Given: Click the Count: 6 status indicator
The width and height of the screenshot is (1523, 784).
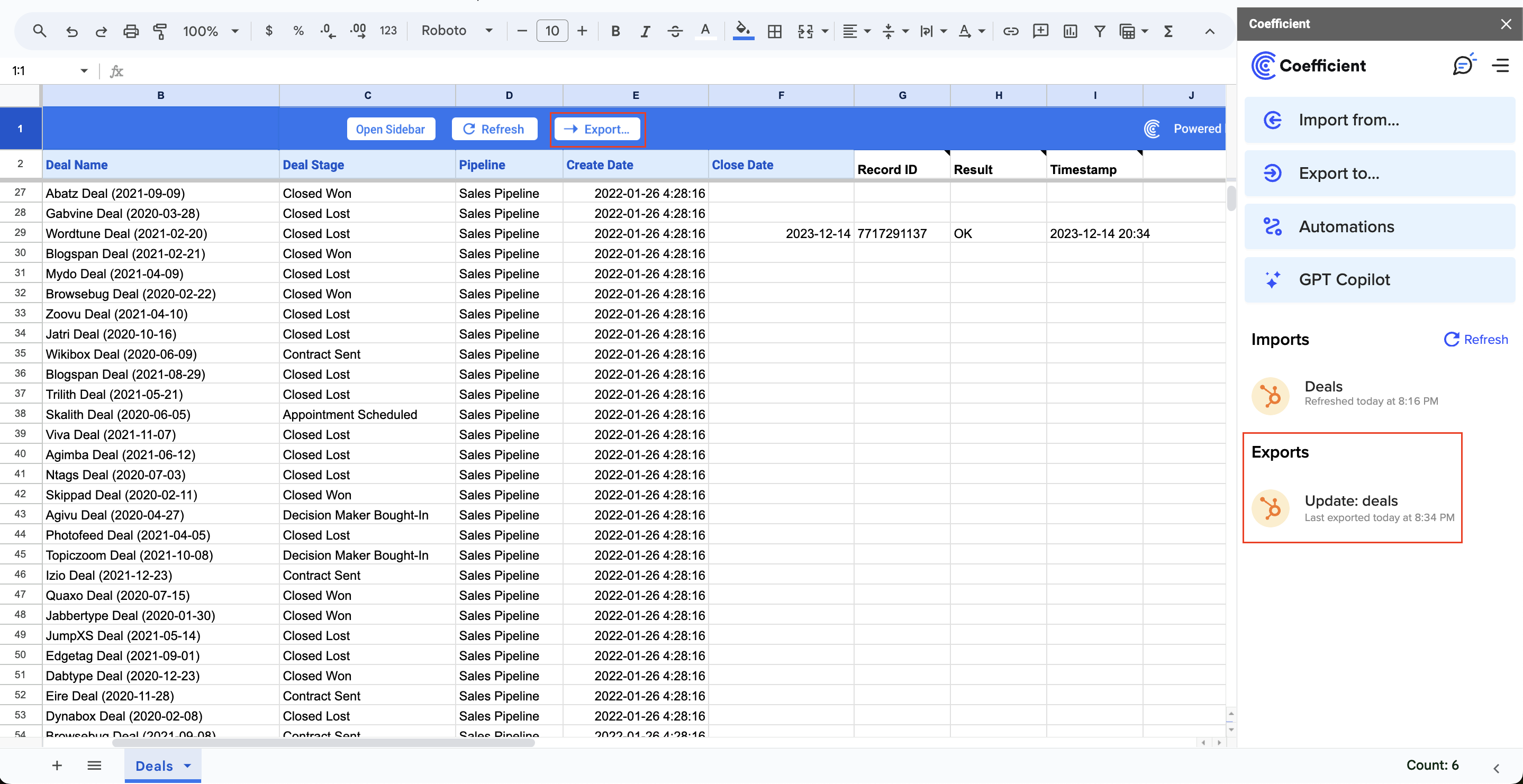Looking at the screenshot, I should (x=1432, y=765).
